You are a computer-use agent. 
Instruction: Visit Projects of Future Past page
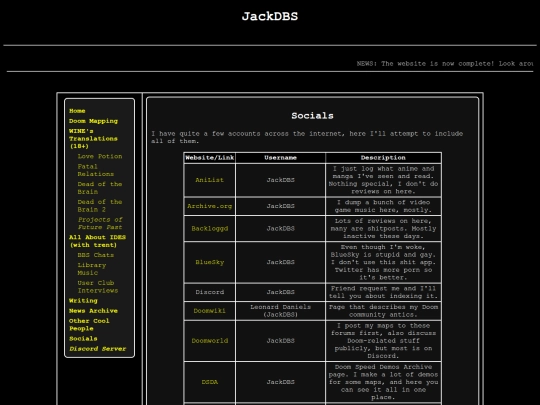(x=100, y=223)
